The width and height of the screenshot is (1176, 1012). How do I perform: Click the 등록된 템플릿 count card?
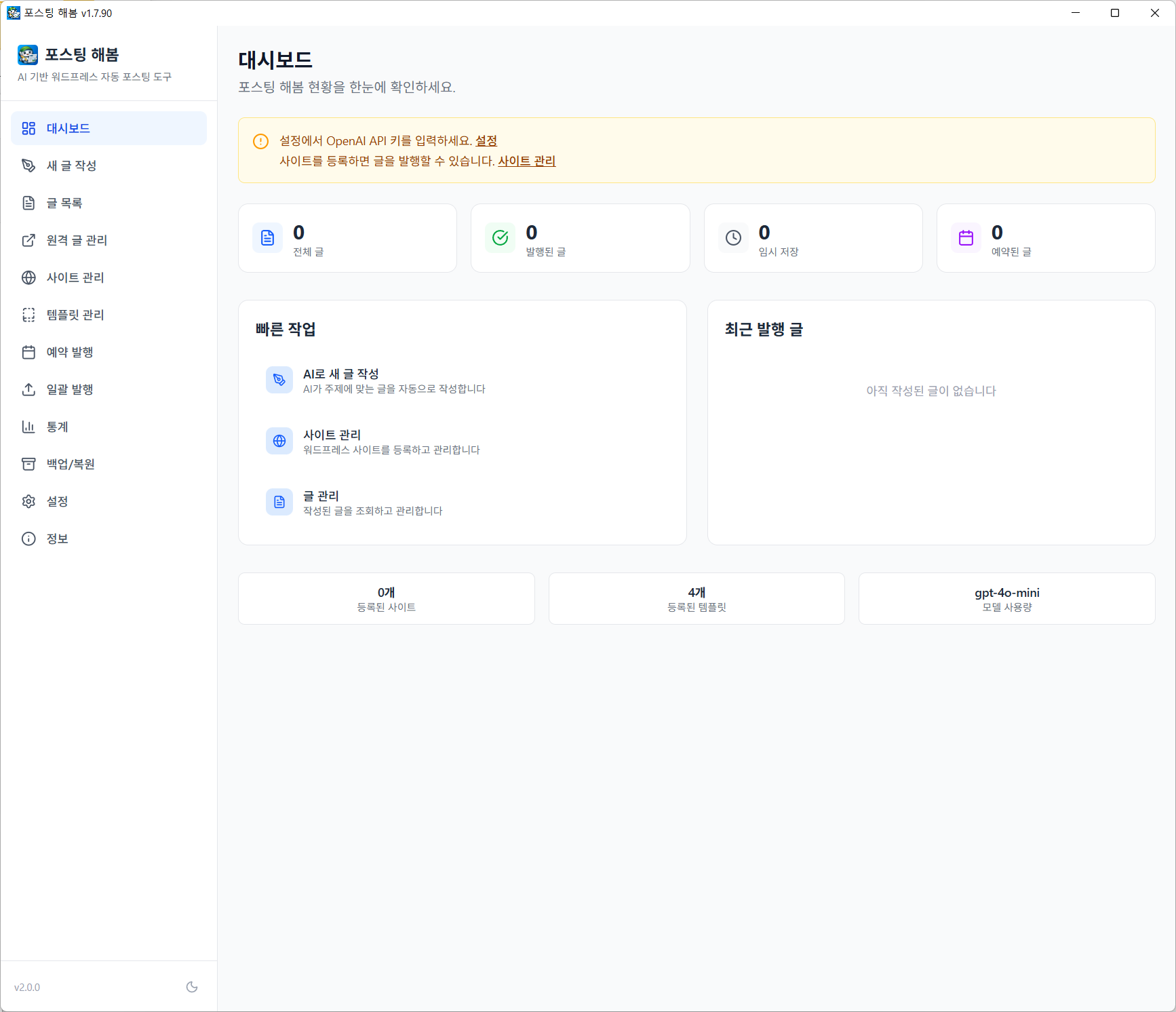[x=697, y=598]
